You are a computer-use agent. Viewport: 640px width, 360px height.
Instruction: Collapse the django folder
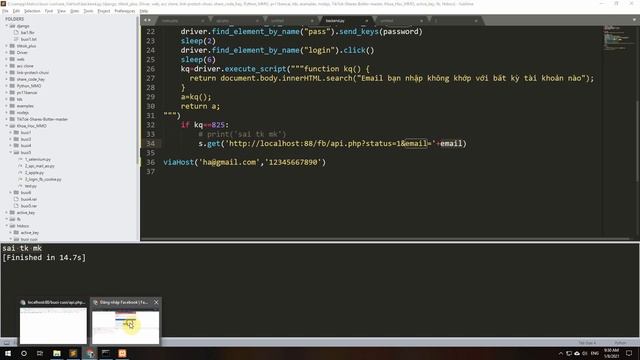(x=7, y=26)
